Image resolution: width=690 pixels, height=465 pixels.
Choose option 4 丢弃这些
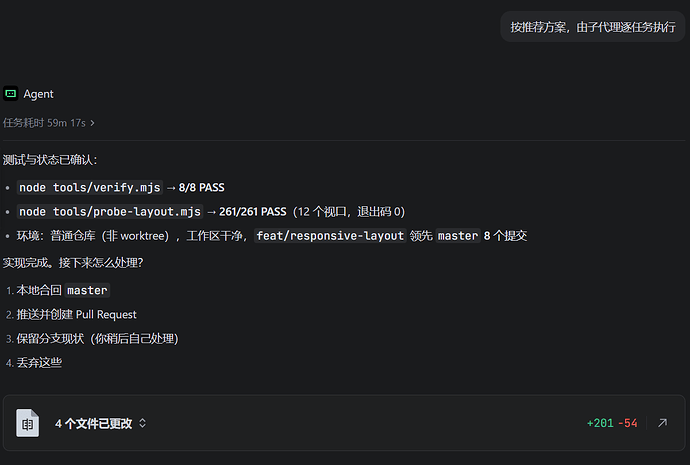(34, 362)
